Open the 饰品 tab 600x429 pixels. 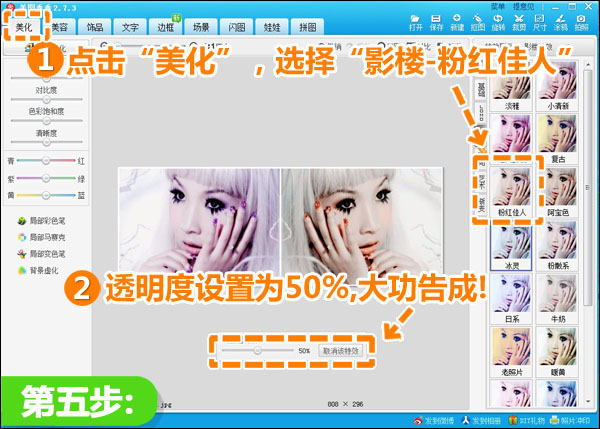[95, 27]
